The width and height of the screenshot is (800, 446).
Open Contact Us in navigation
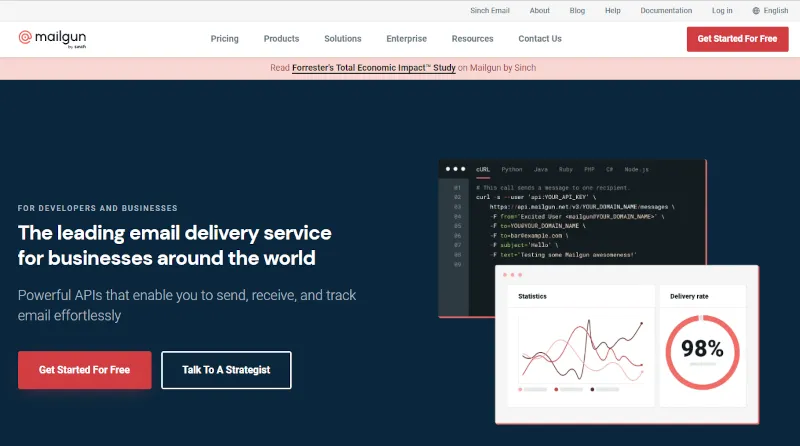[x=540, y=39]
